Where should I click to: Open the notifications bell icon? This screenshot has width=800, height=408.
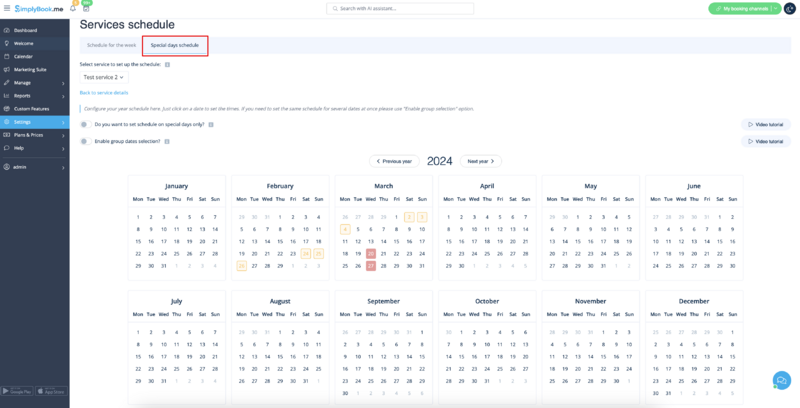point(73,8)
